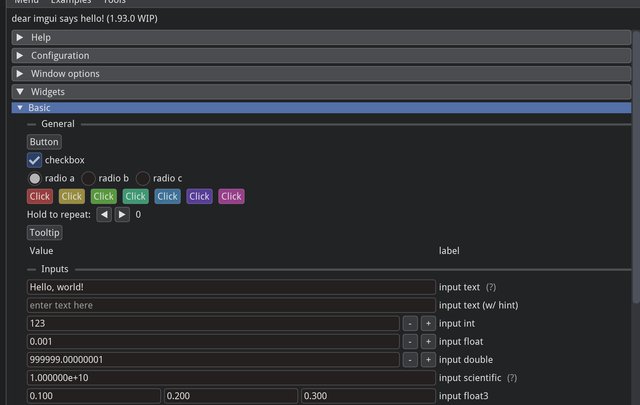Increase input float with plus button

coord(428,342)
